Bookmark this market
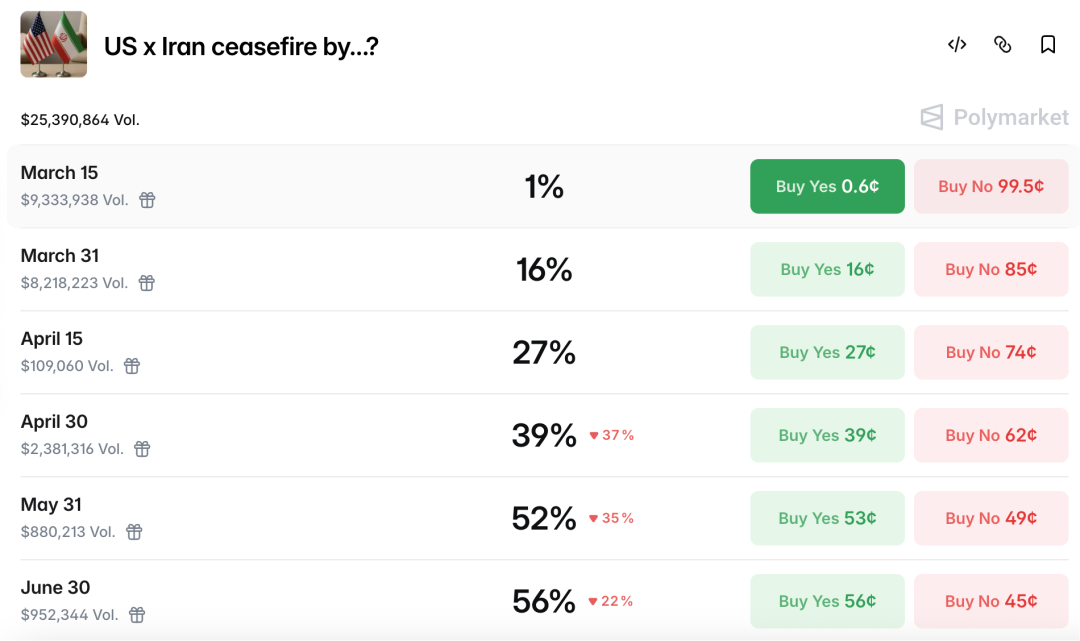This screenshot has width=1080, height=641. click(1048, 44)
